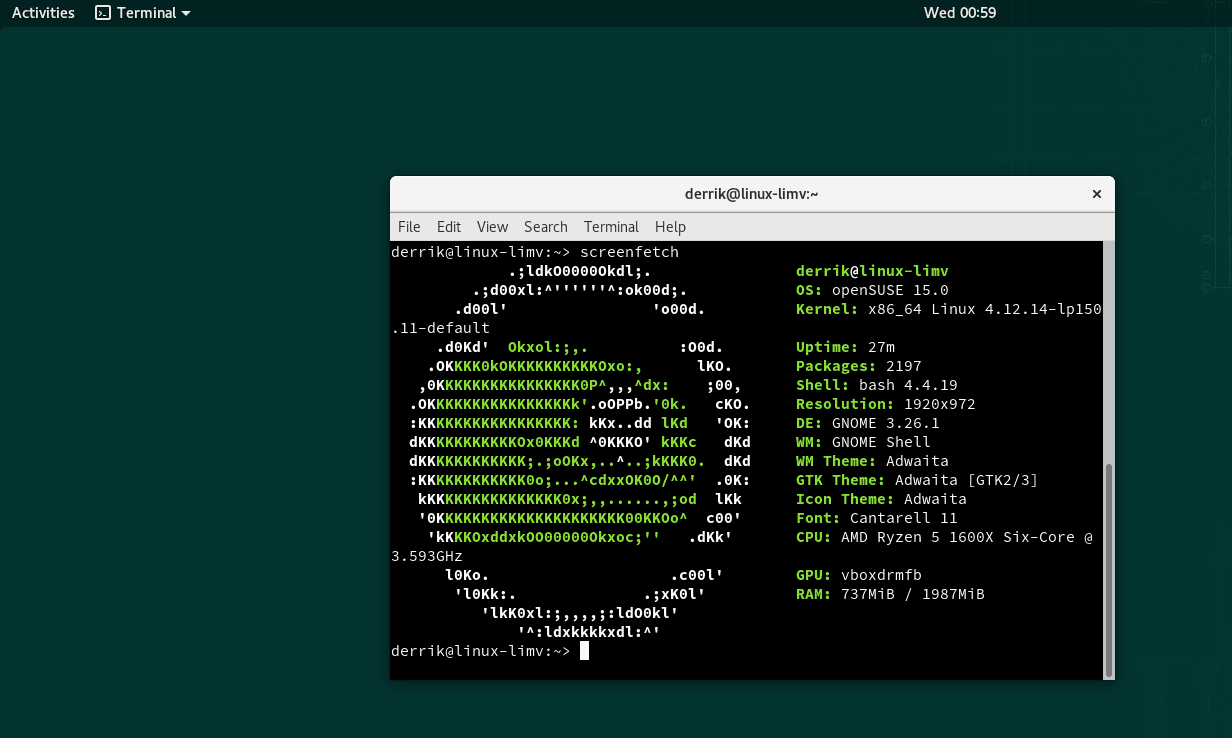Viewport: 1232px width, 738px height.
Task: Open the Help menu
Action: point(670,227)
